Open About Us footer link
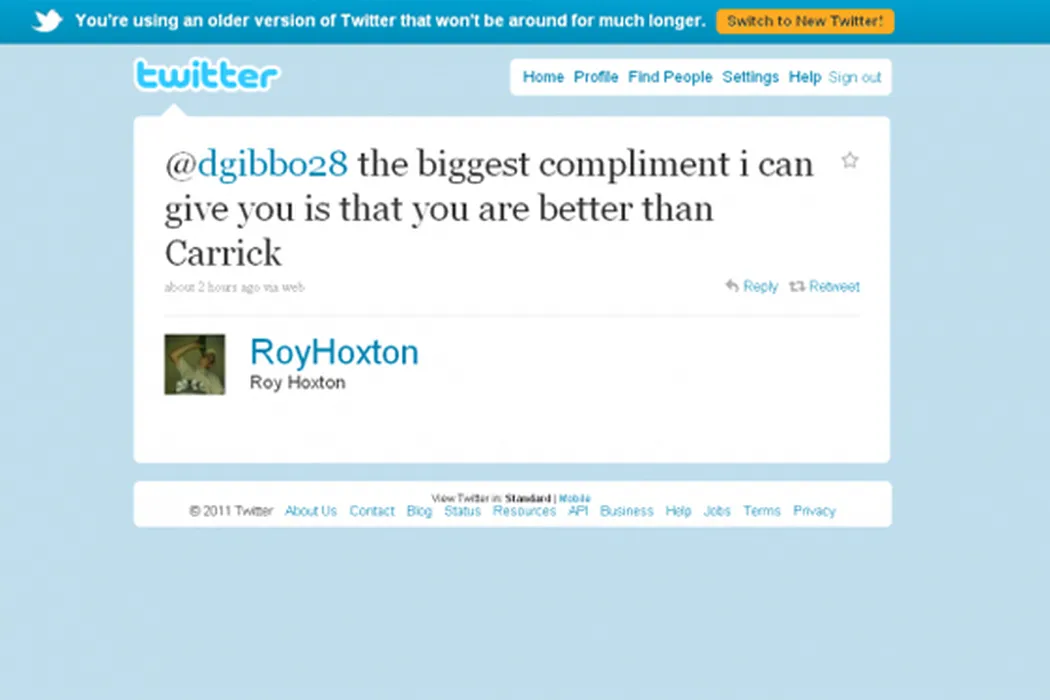The height and width of the screenshot is (700, 1050). coord(310,511)
